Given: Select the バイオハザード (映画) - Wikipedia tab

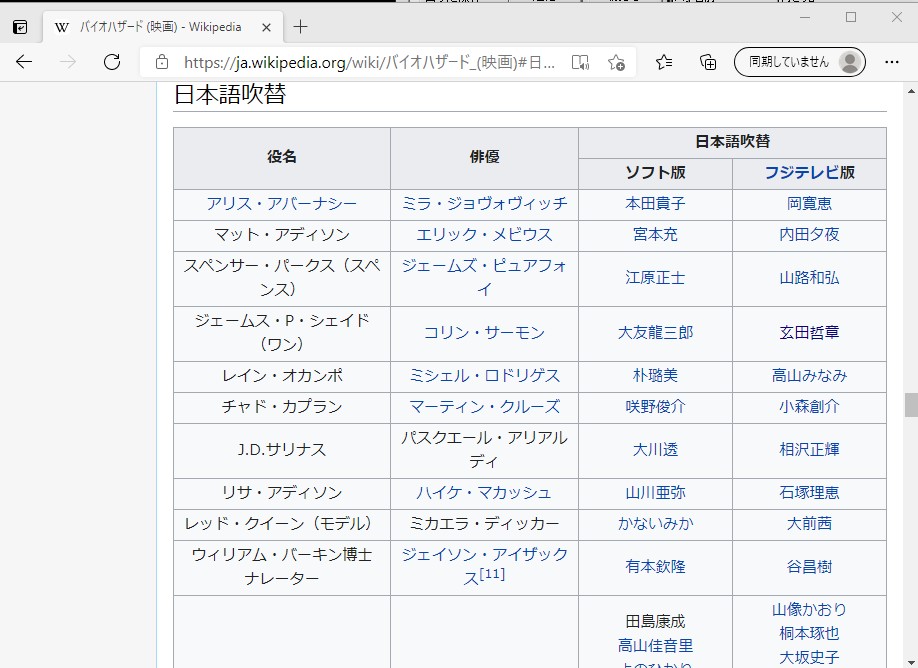Looking at the screenshot, I should [x=163, y=27].
